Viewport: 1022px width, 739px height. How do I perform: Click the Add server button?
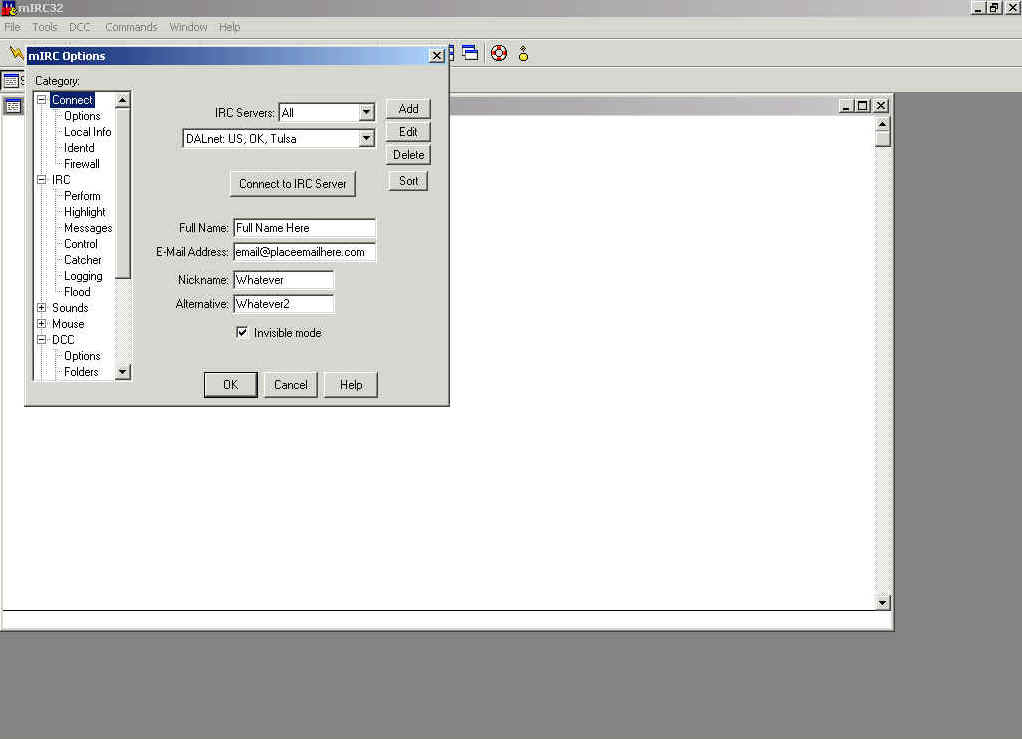coord(408,109)
